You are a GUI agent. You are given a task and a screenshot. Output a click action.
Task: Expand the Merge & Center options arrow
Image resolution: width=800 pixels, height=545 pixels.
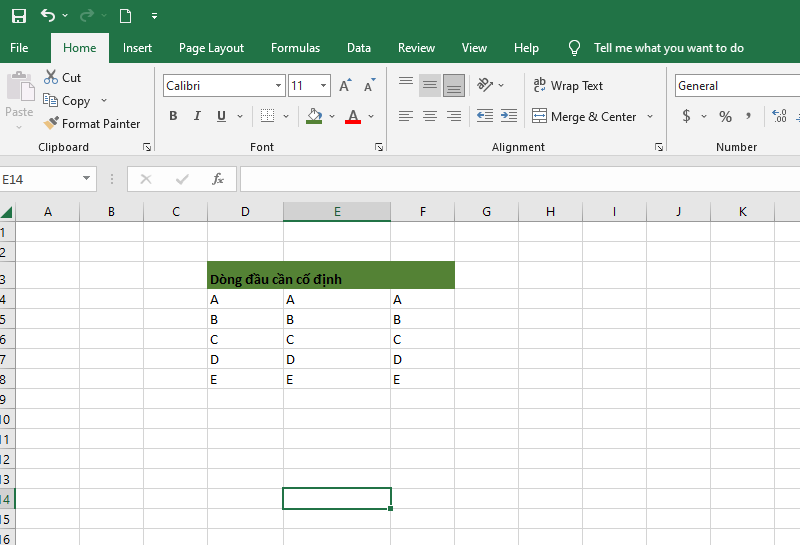pos(650,116)
